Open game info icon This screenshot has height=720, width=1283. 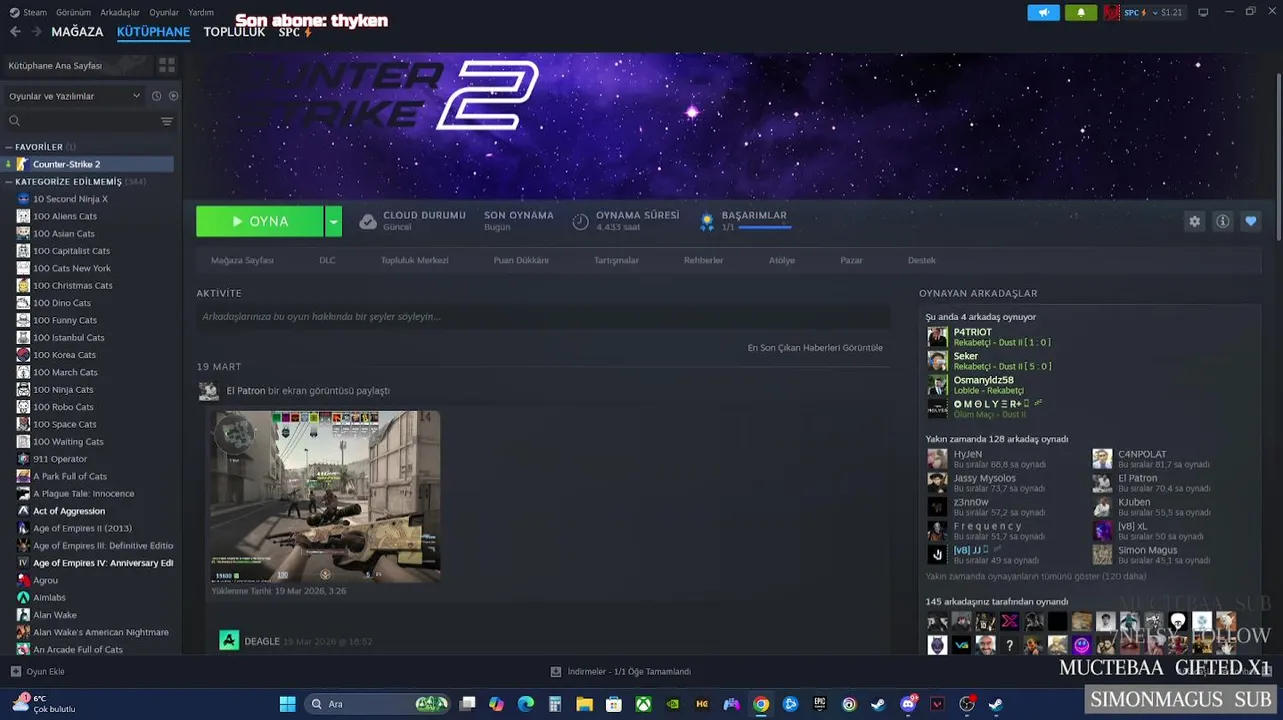point(1222,222)
